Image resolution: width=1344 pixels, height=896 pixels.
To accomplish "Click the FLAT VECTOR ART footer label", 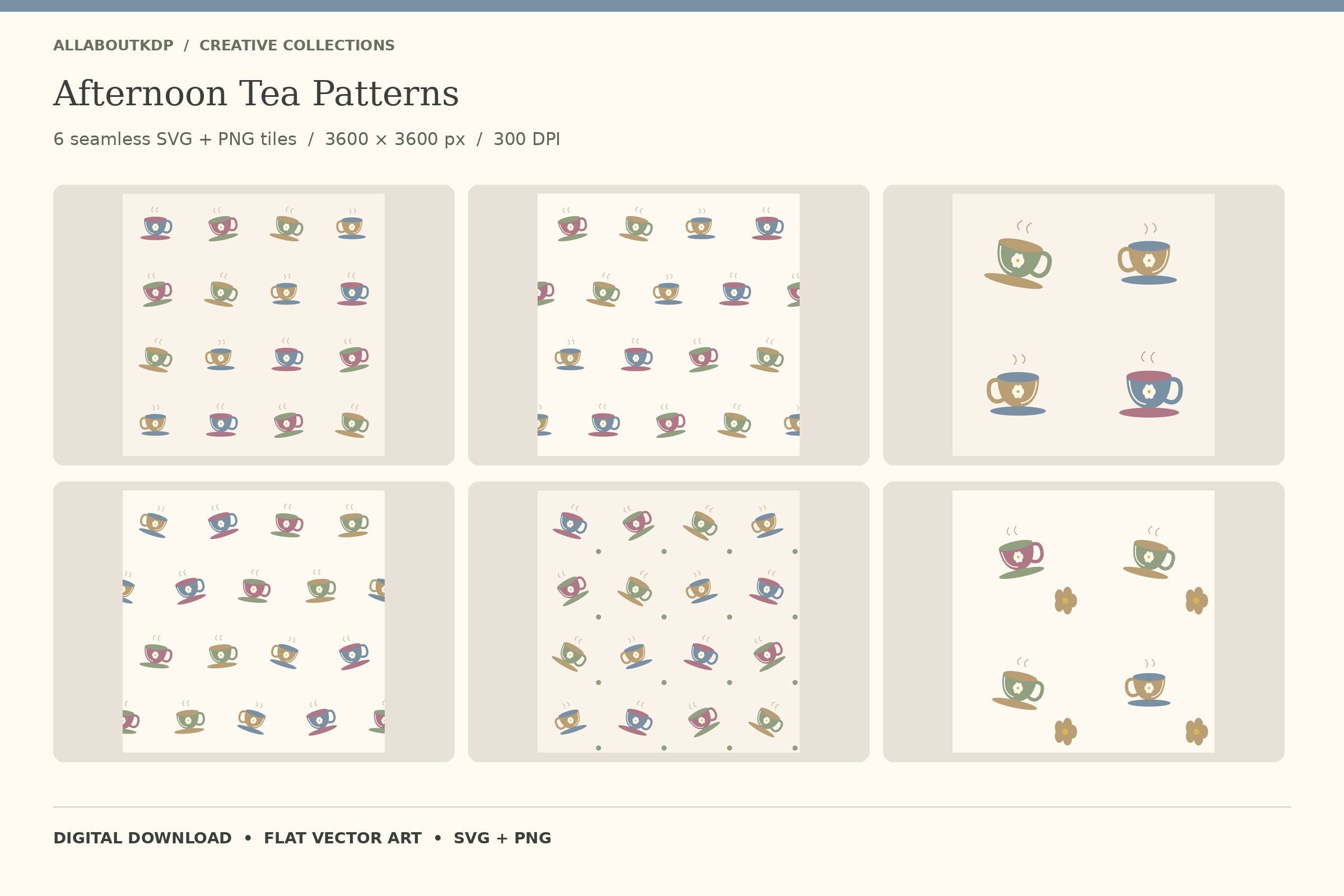I will pos(342,838).
